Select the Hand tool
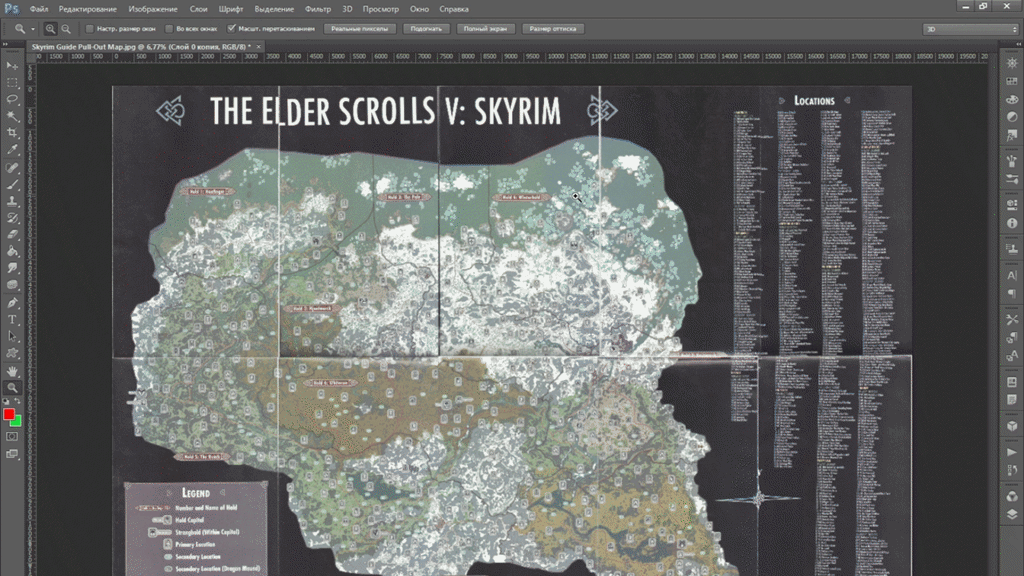Viewport: 1024px width, 576px height. click(x=12, y=371)
